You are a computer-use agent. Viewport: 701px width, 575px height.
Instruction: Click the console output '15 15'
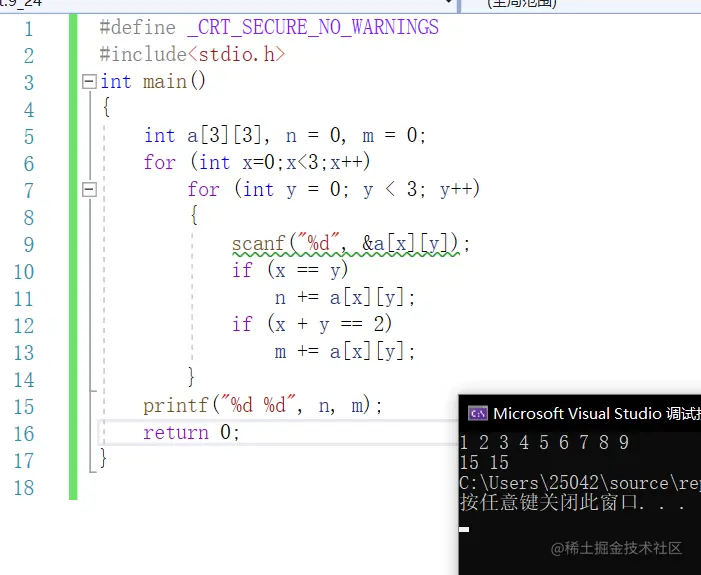pyautogui.click(x=484, y=463)
